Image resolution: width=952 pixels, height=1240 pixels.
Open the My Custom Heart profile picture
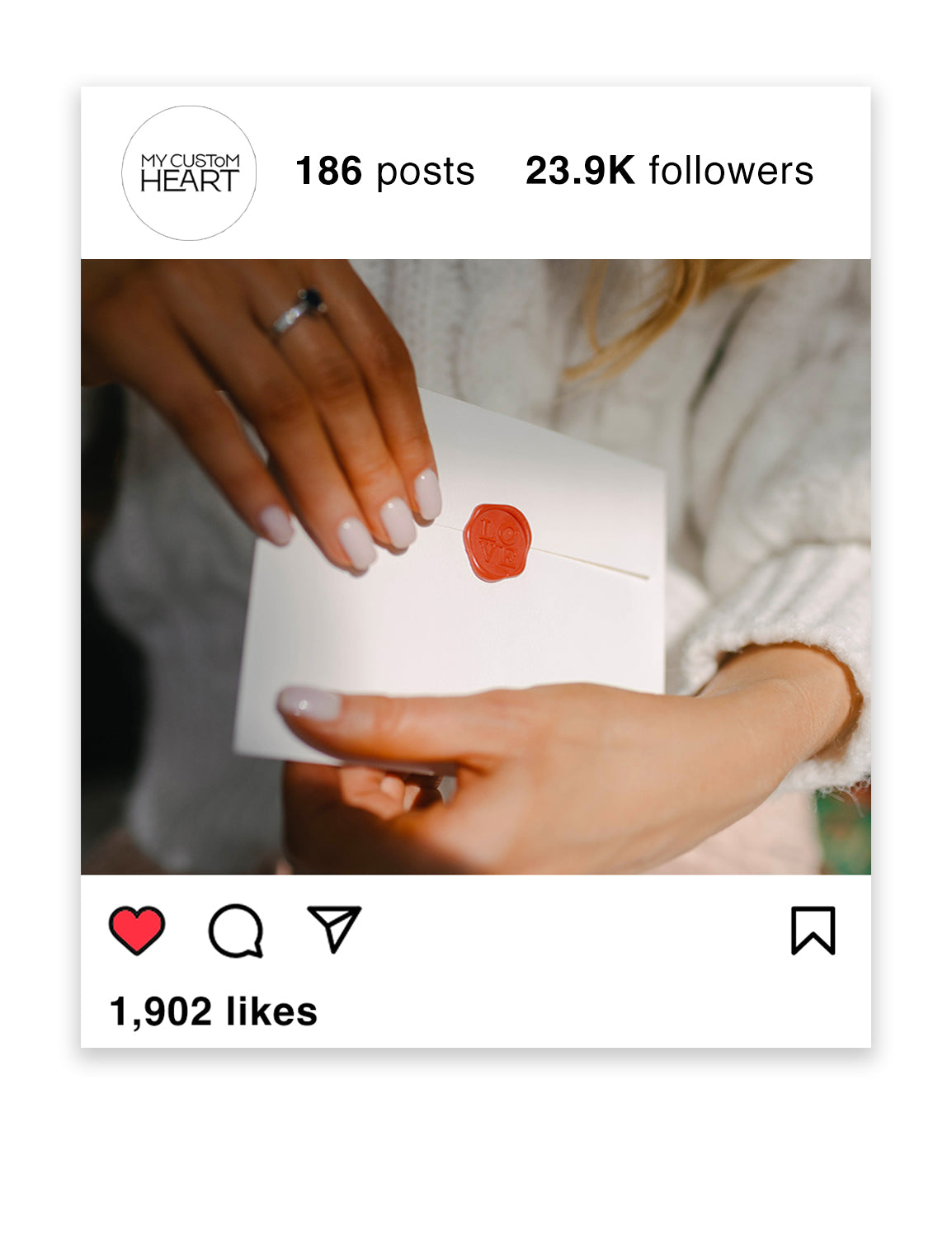[x=189, y=173]
